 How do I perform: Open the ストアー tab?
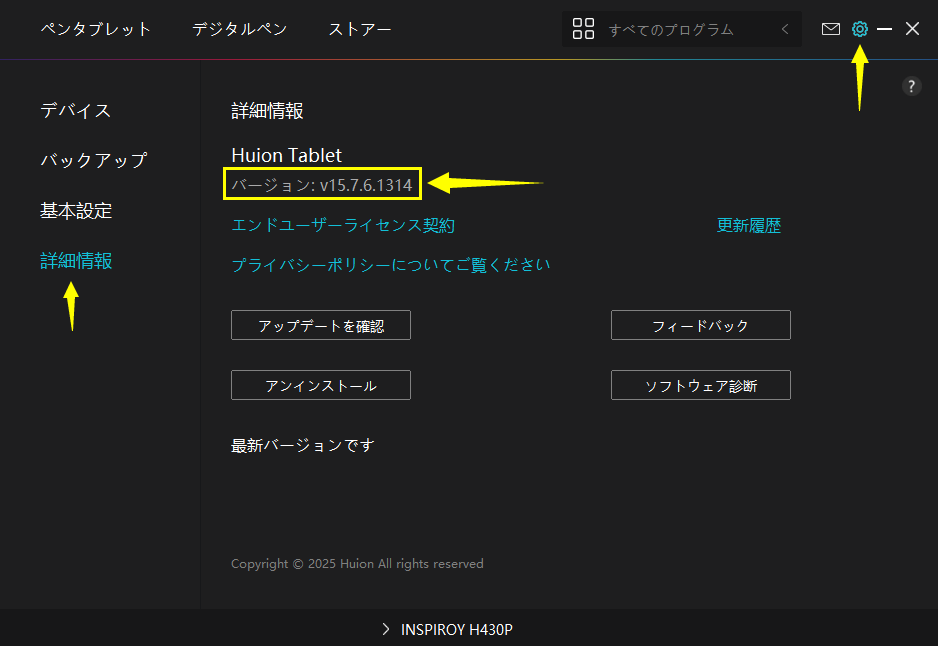[360, 29]
